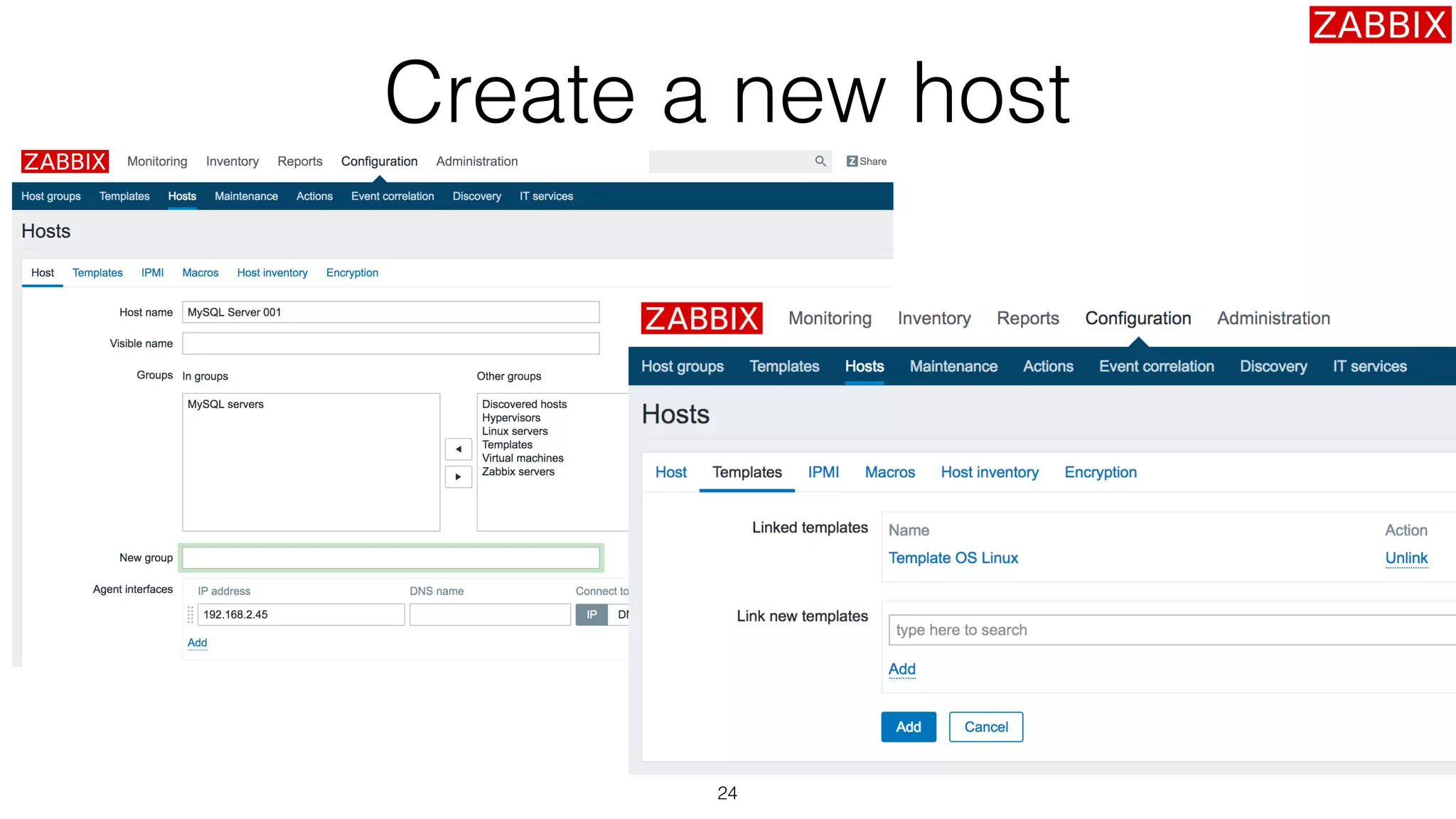Select MySQL servers in In groups list
The image size is (1456, 819).
click(225, 404)
